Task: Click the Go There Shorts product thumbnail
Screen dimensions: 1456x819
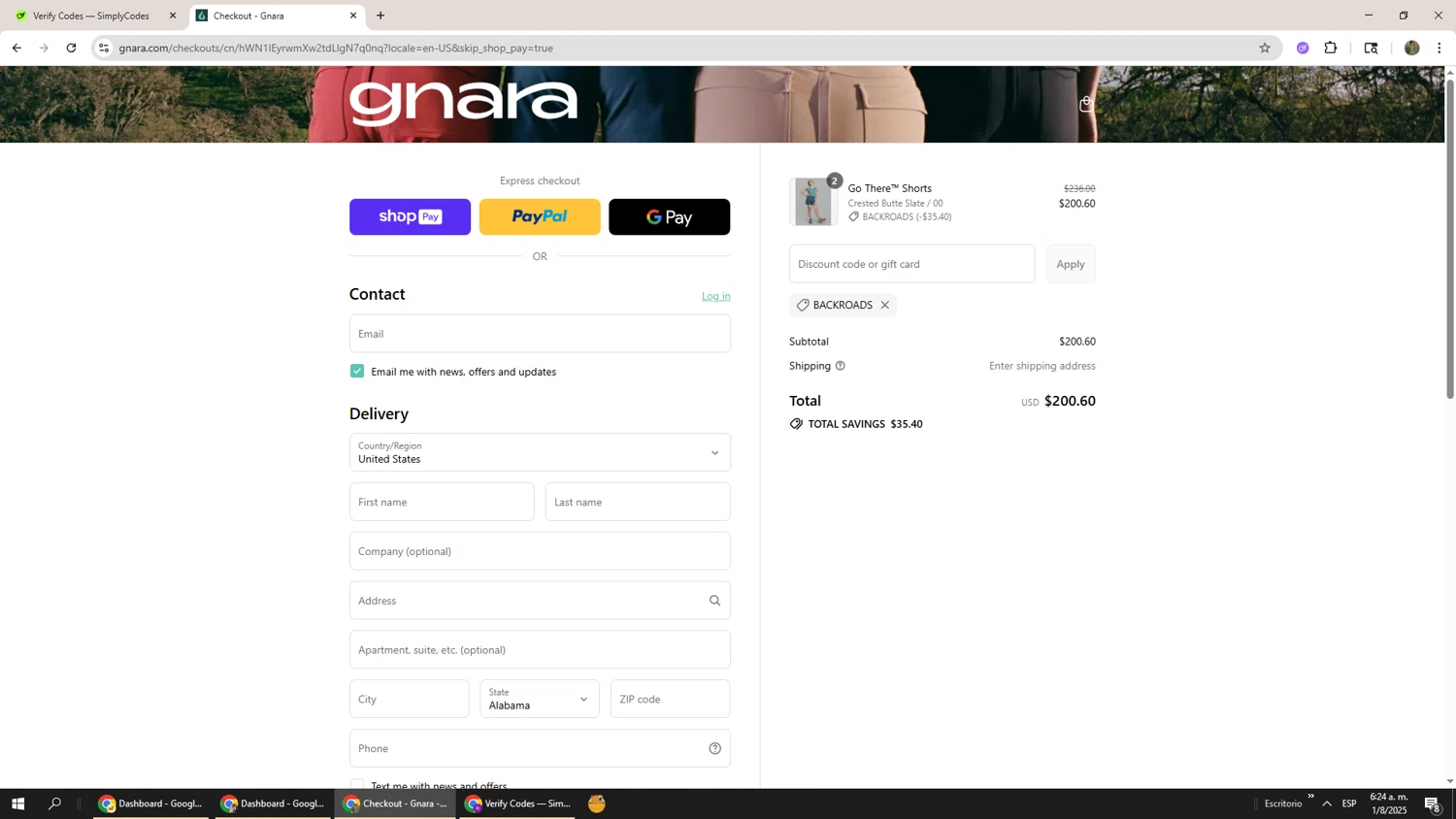Action: [812, 202]
